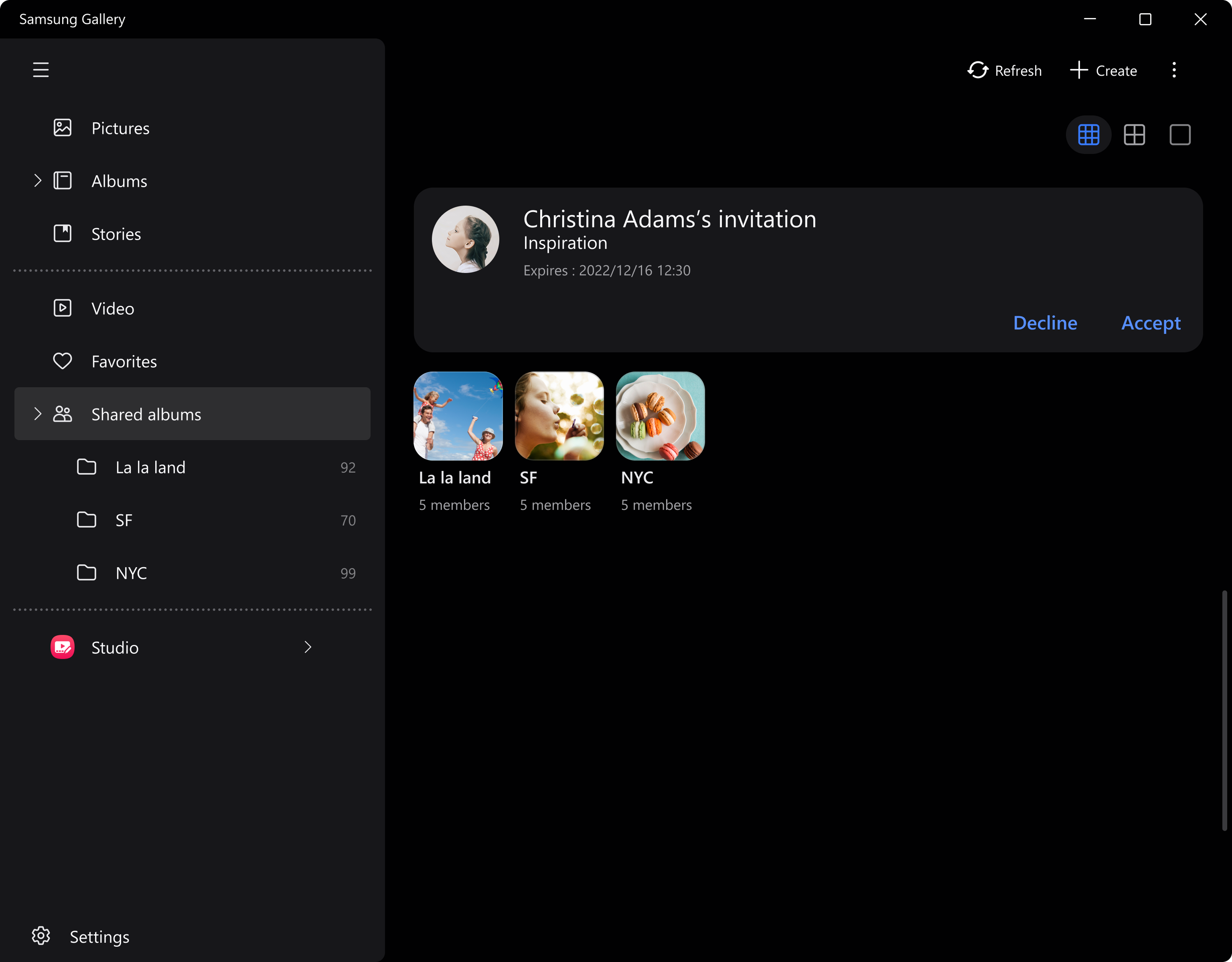Open Favorites via the heart icon
This screenshot has height=962, width=1232.
click(x=63, y=362)
